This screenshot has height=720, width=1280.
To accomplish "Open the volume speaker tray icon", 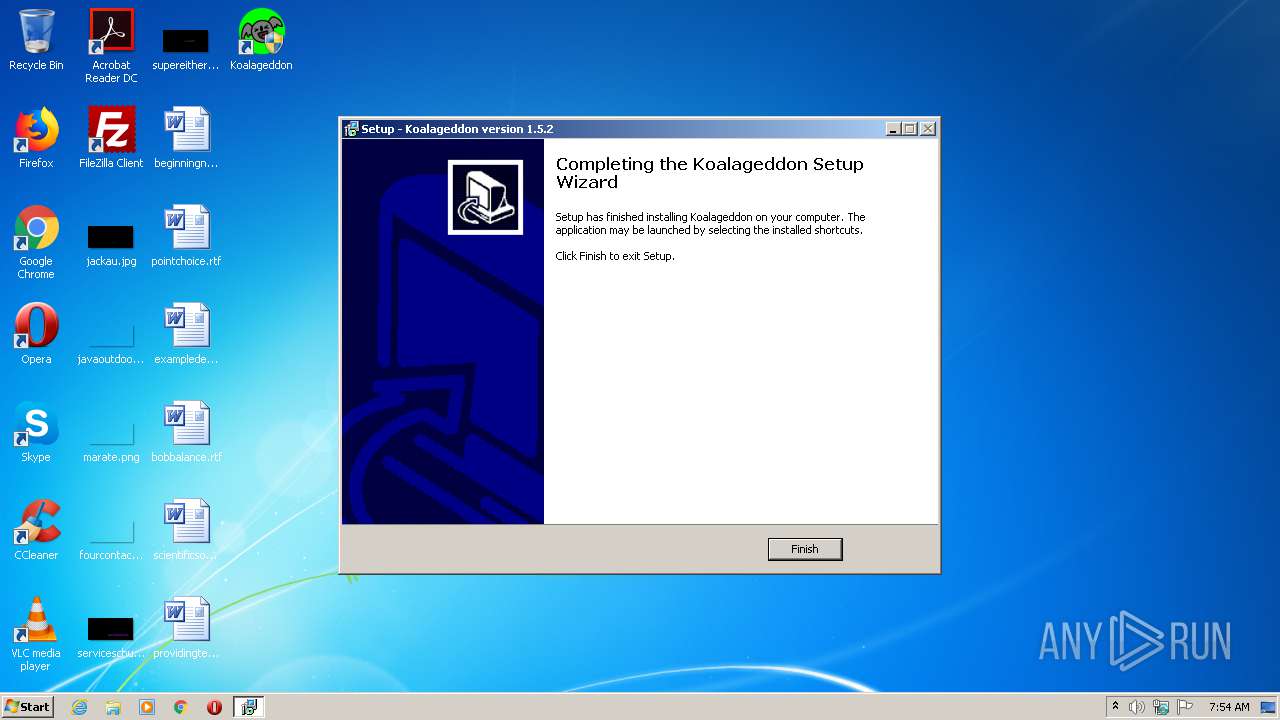I will click(1137, 707).
